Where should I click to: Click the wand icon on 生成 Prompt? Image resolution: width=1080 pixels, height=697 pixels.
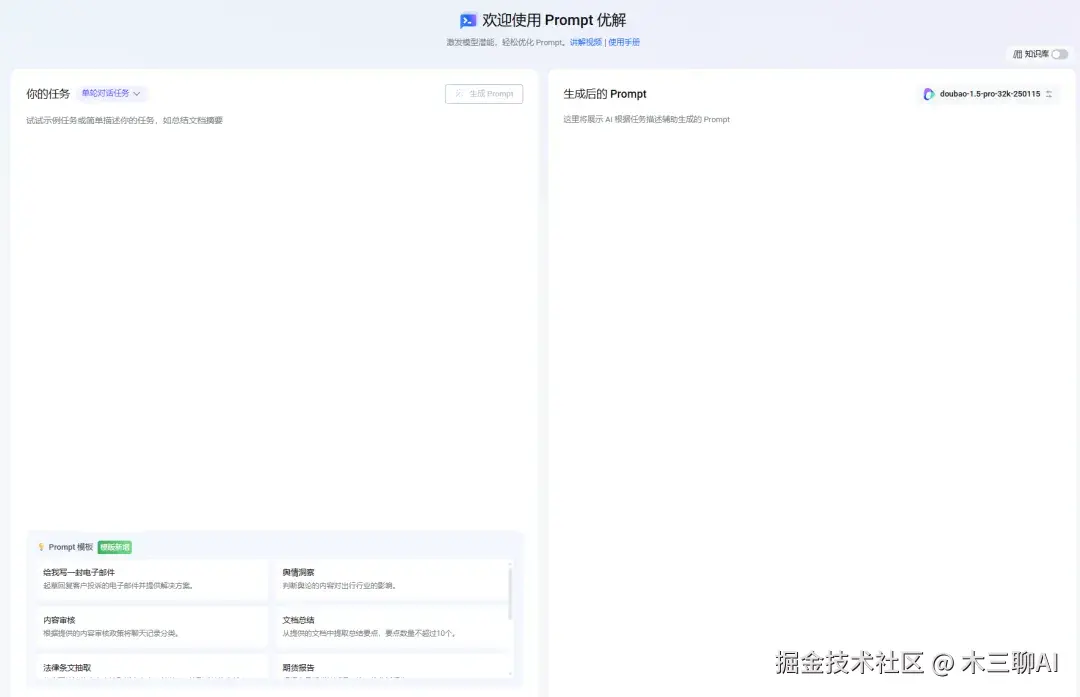pos(459,94)
